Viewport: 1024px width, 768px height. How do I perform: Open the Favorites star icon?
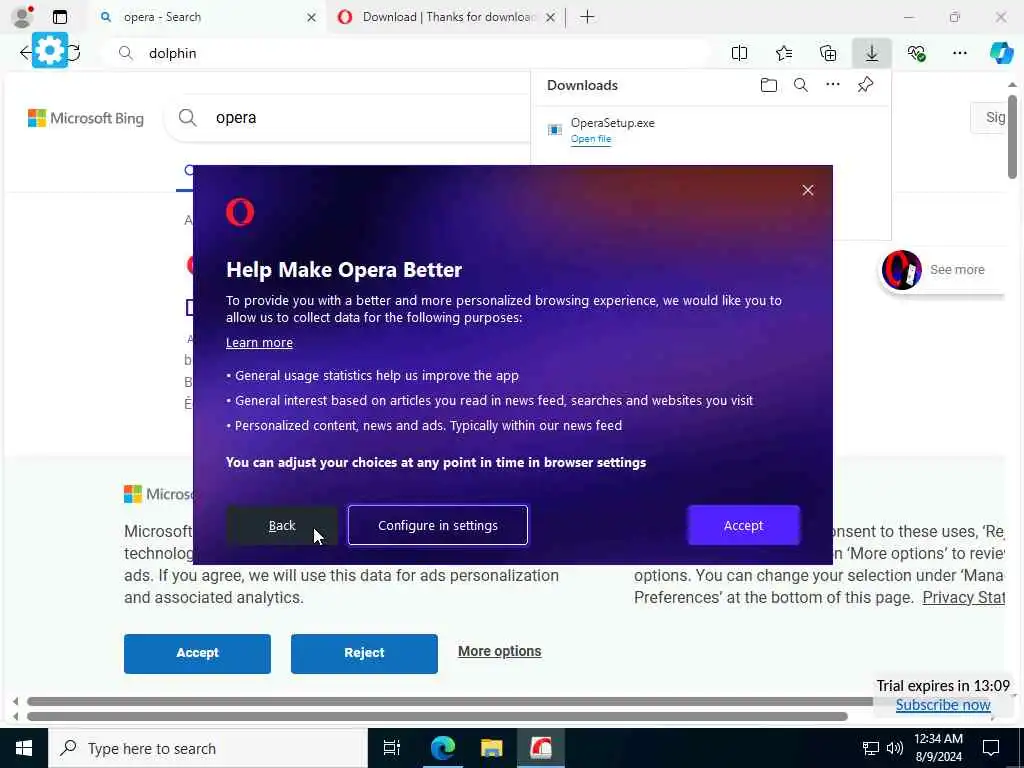[784, 53]
